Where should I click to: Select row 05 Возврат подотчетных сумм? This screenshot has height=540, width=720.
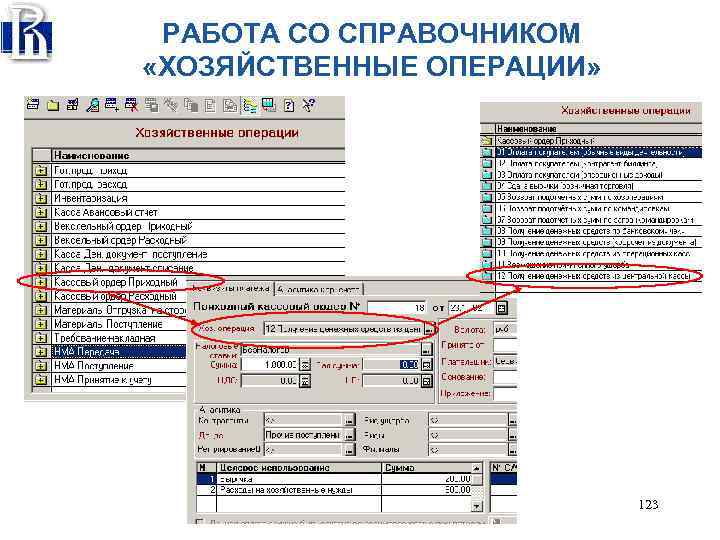(x=598, y=197)
